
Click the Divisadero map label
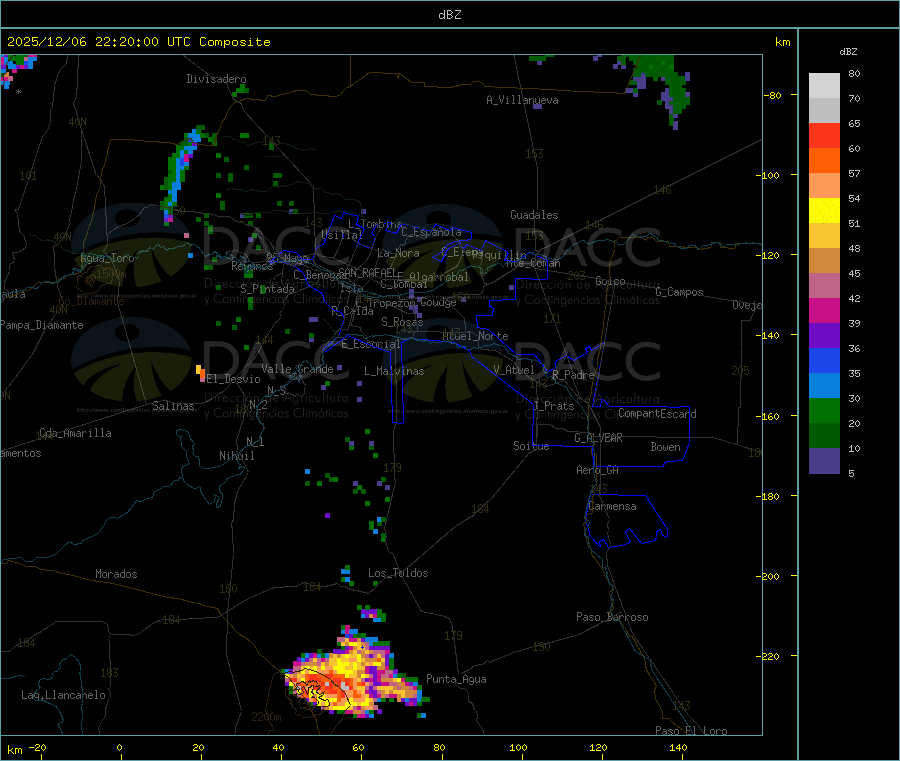tap(216, 79)
